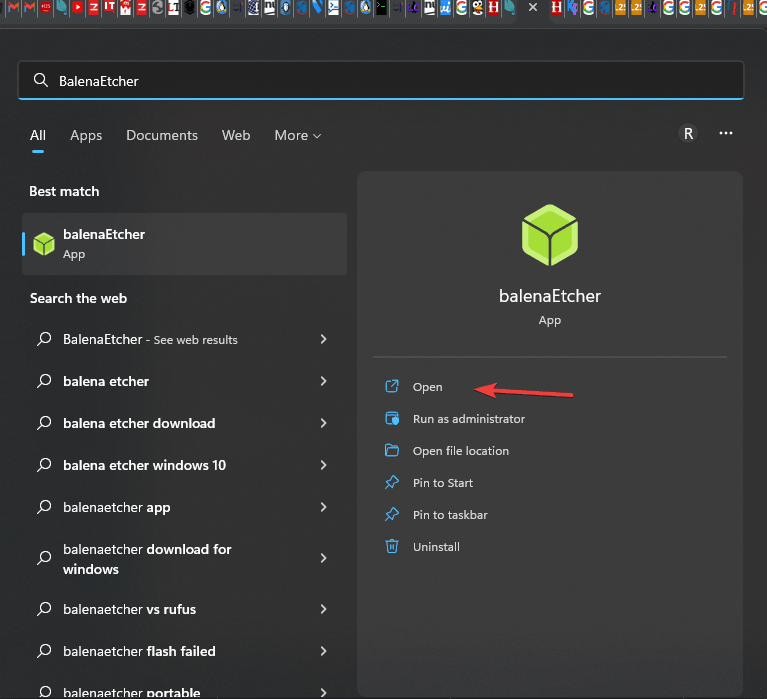Click the large balenaEtcher cube icon
Screen dimensions: 767x699
tap(550, 235)
